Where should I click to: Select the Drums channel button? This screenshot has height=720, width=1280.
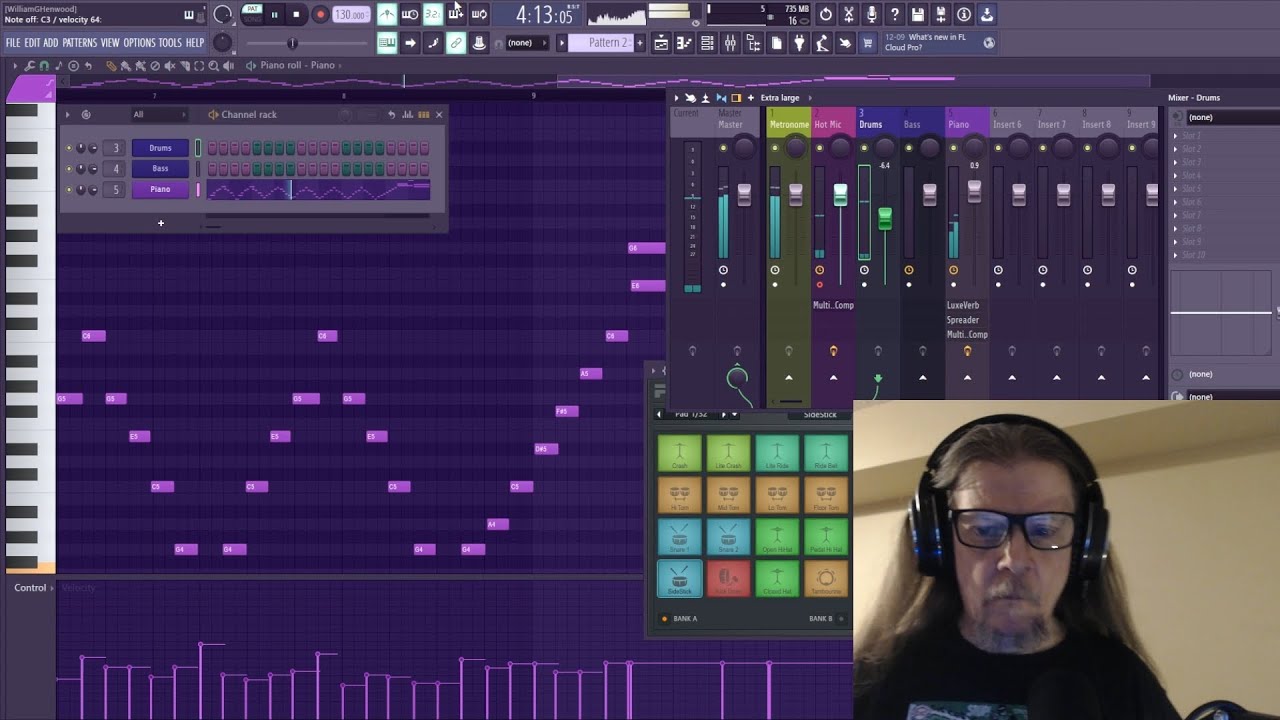tap(160, 148)
